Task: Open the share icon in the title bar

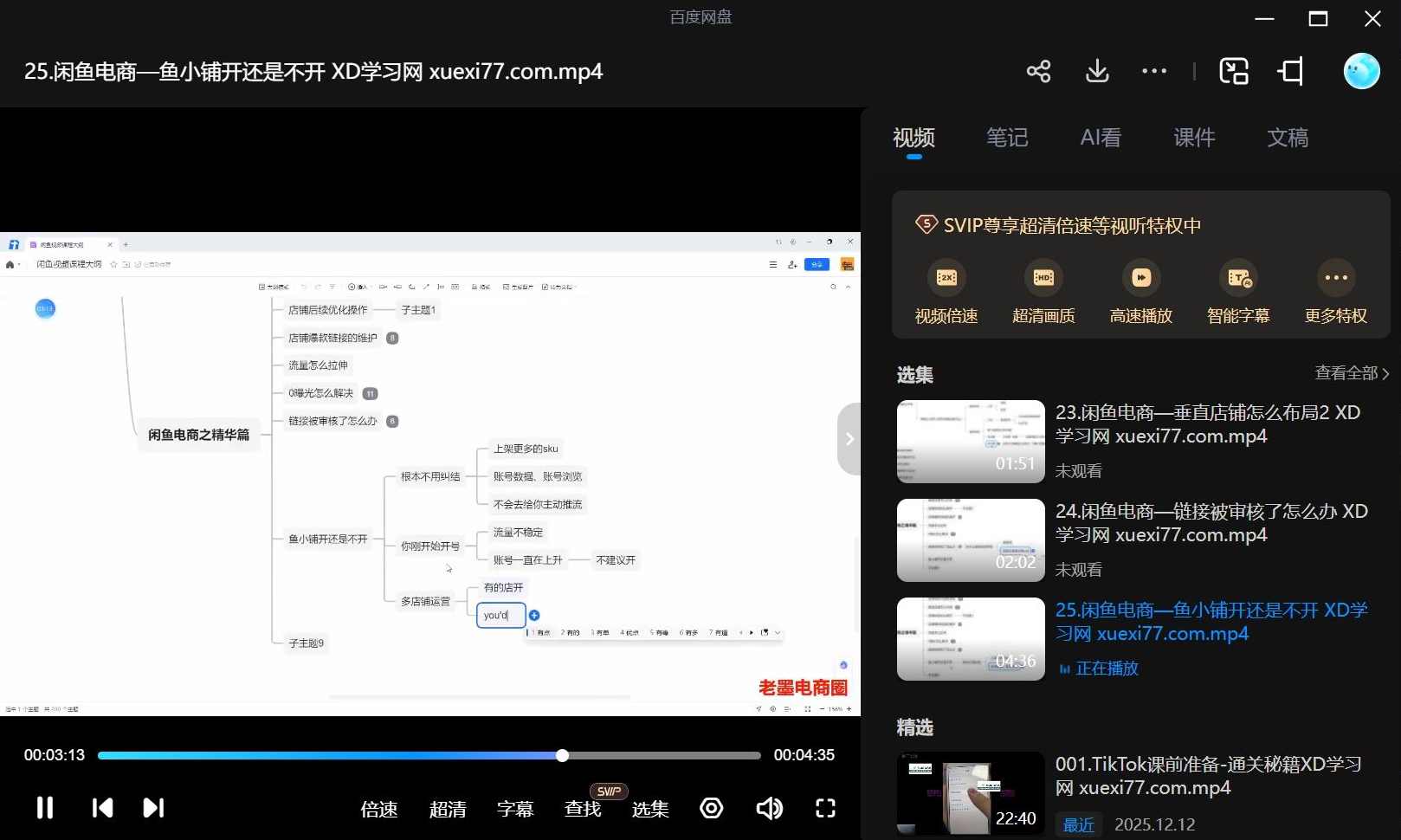Action: pos(1038,71)
